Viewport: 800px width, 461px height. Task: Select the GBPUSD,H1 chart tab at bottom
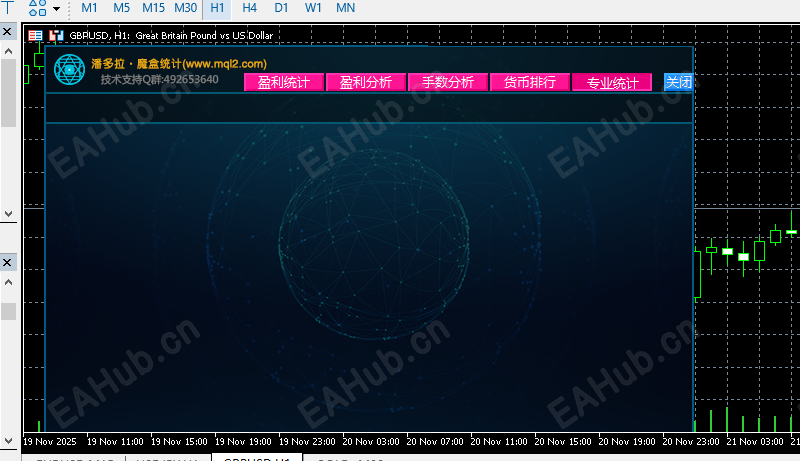click(257, 457)
